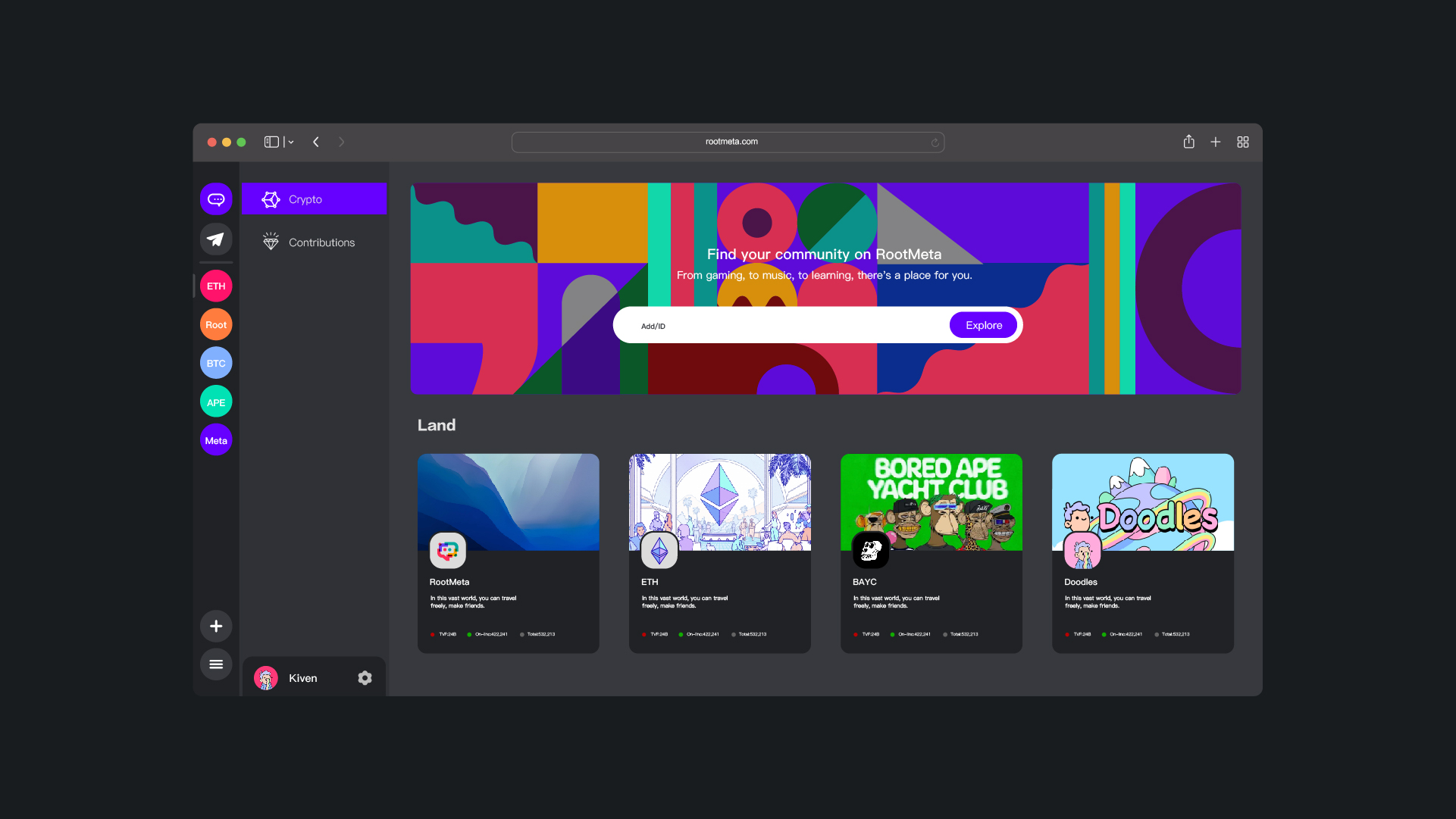Click the RootMeta logo badge icon
The width and height of the screenshot is (1456, 819).
[448, 551]
